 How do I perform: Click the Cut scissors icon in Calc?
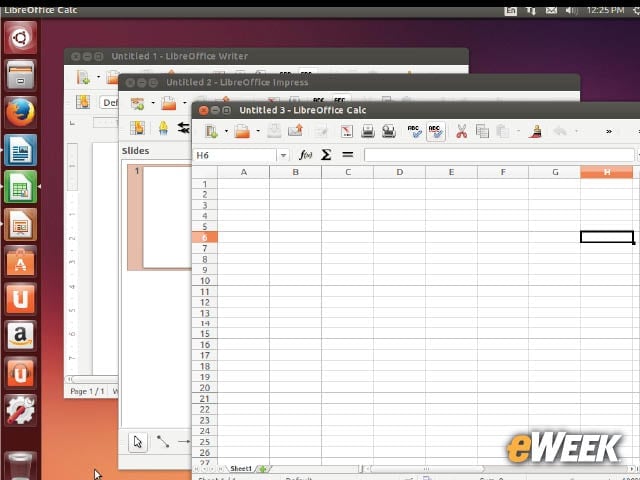click(x=462, y=131)
